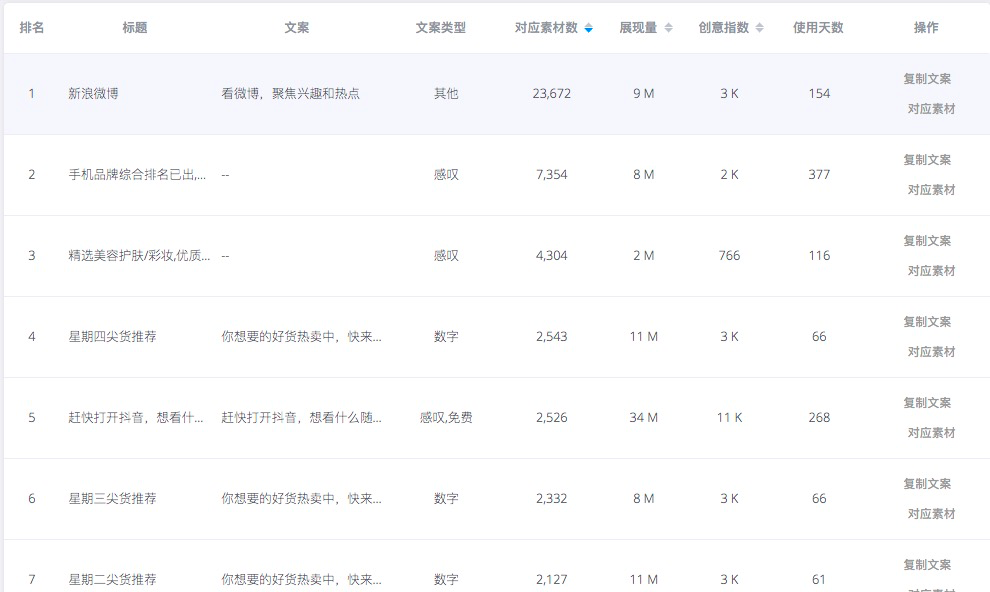990x592 pixels.
Task: Click the 116 usage days value
Action: point(819,256)
